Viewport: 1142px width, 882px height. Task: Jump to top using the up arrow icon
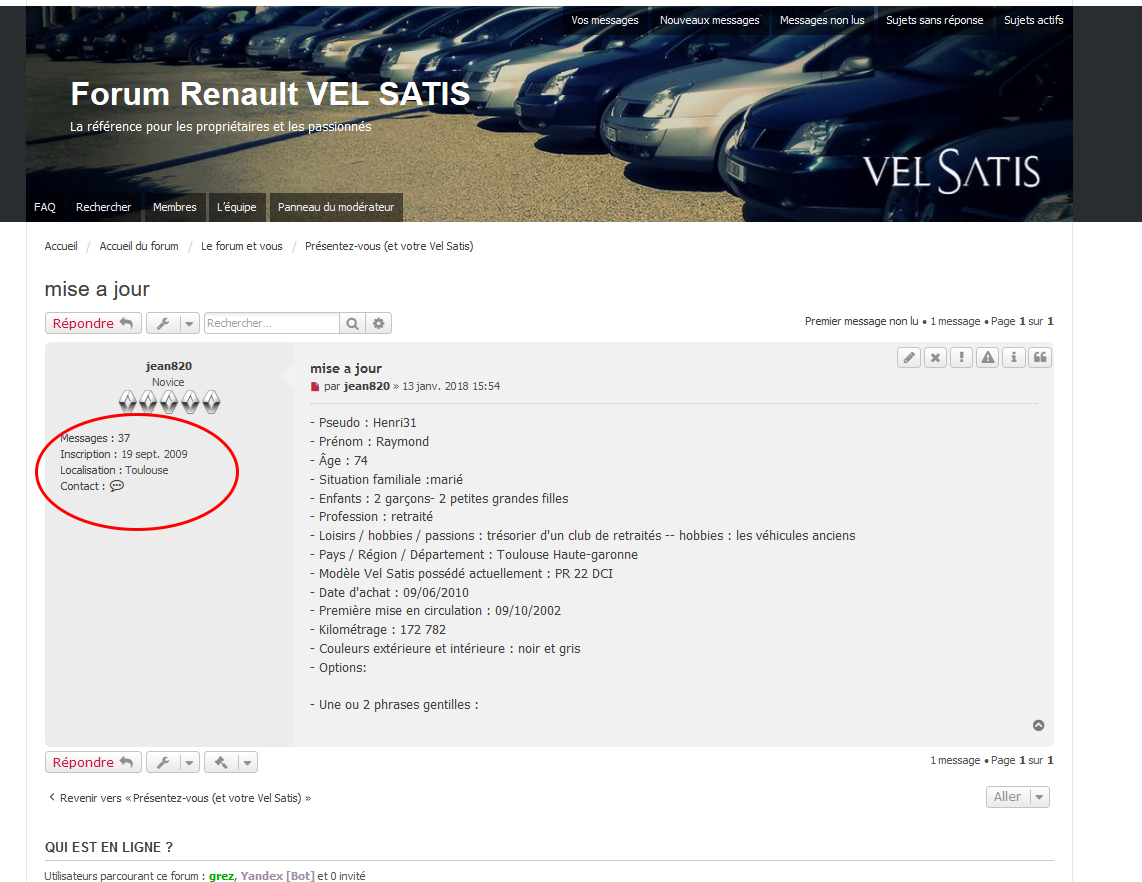tap(1038, 726)
